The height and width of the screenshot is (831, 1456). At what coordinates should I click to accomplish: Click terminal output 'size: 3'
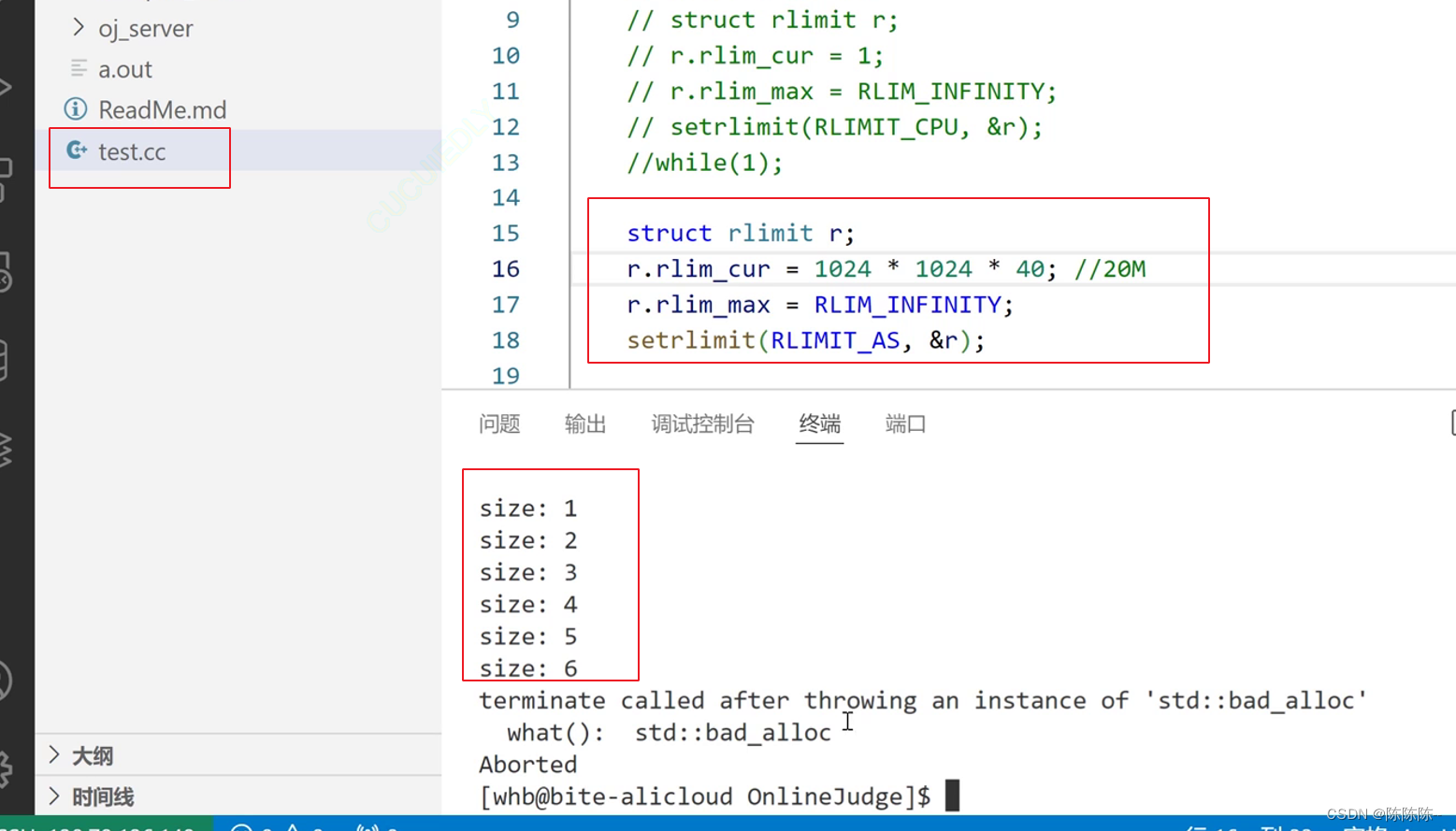coord(528,572)
